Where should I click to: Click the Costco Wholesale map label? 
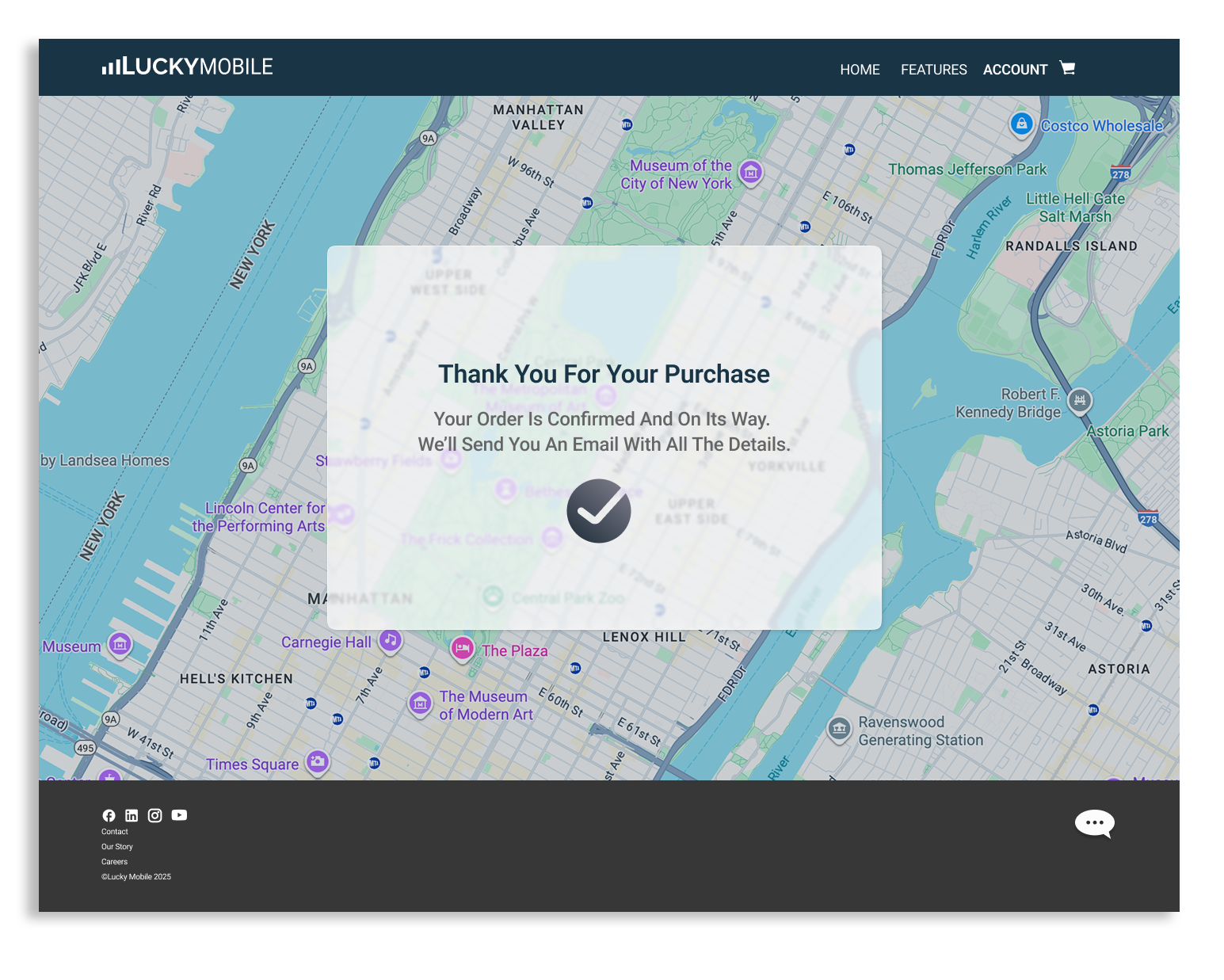(x=1101, y=126)
